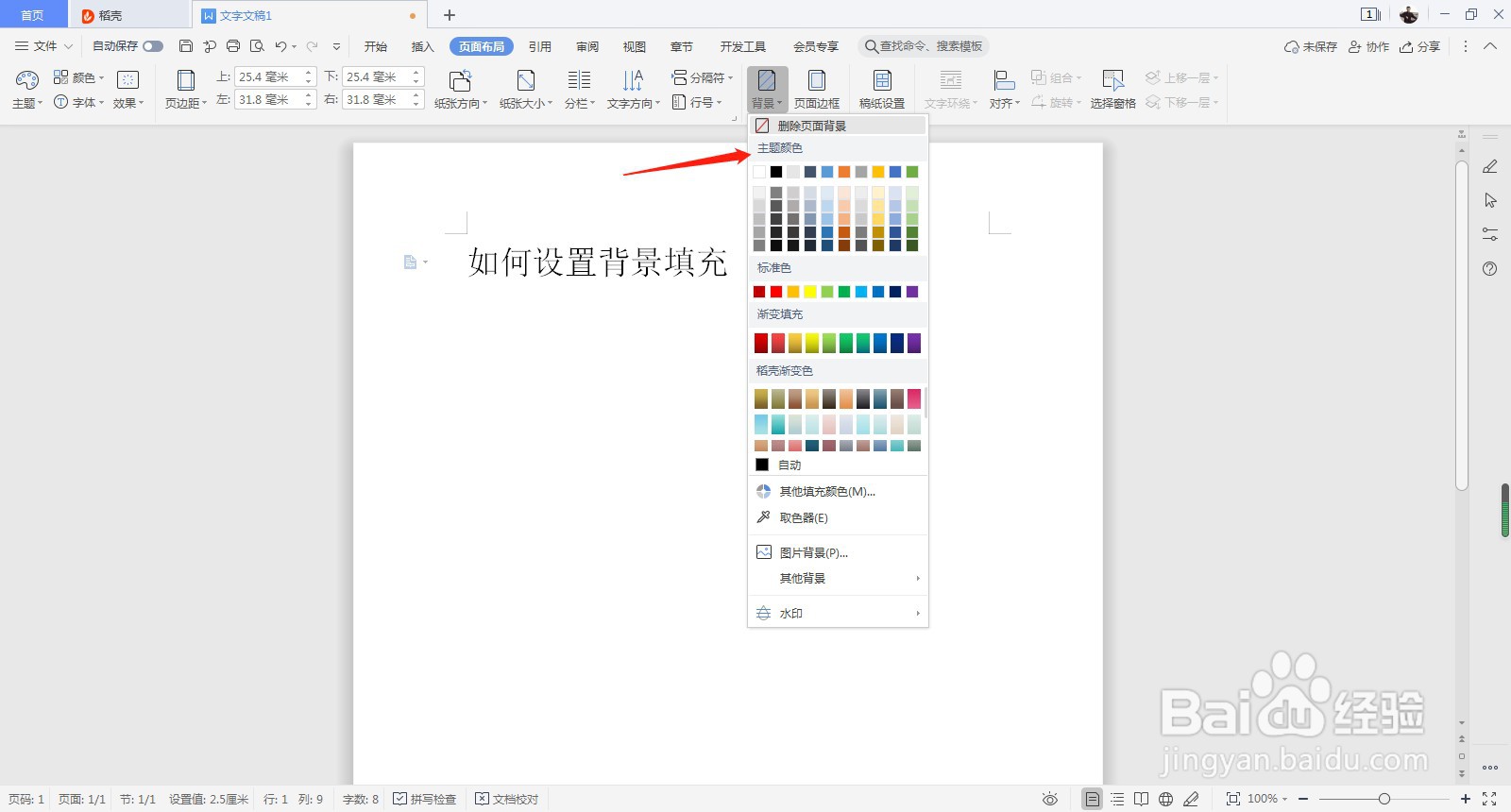The width and height of the screenshot is (1511, 812).
Task: Click the 分栏 columns icon
Action: pyautogui.click(x=579, y=80)
